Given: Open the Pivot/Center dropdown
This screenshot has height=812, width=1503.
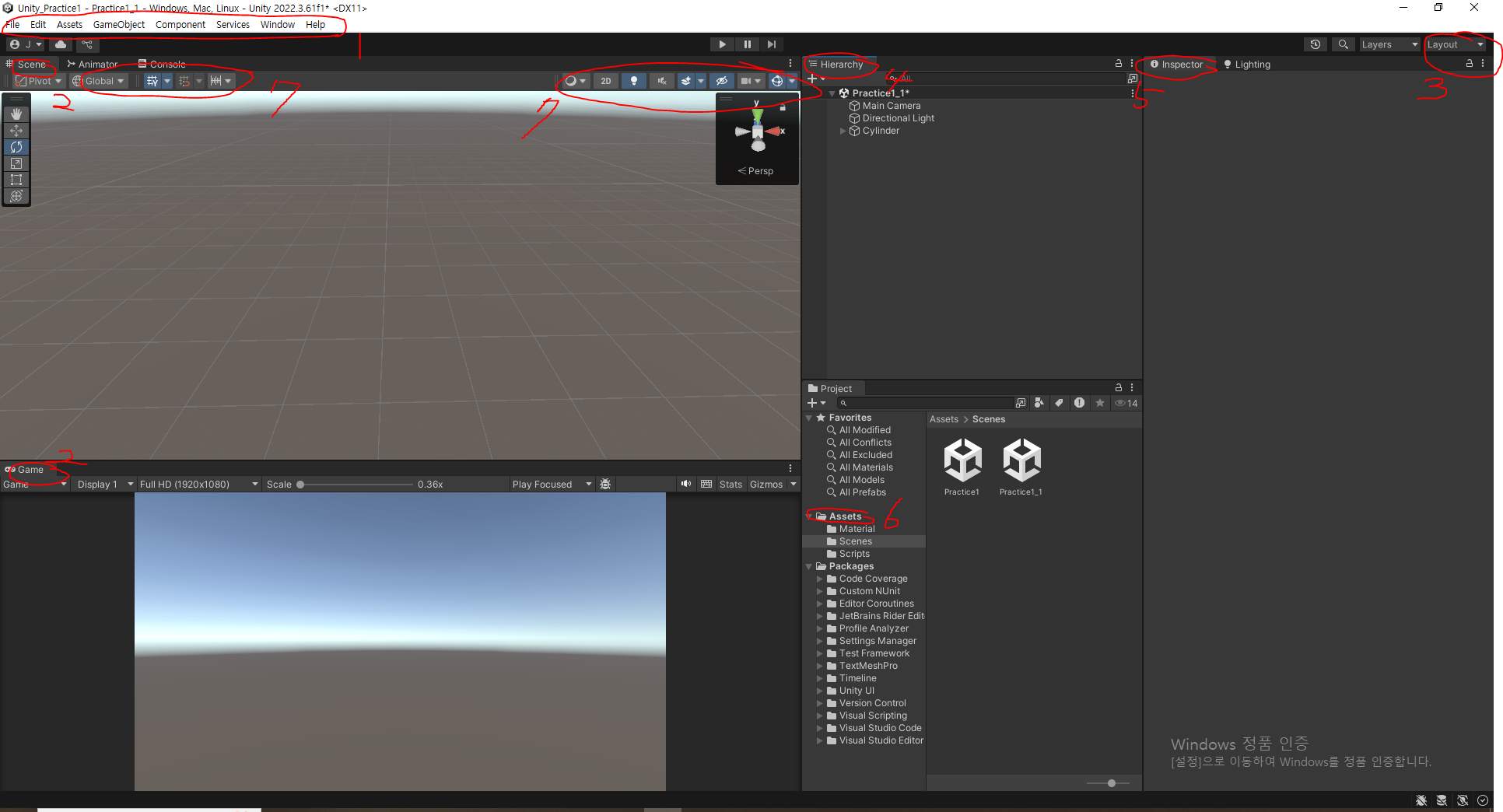Looking at the screenshot, I should [x=39, y=81].
